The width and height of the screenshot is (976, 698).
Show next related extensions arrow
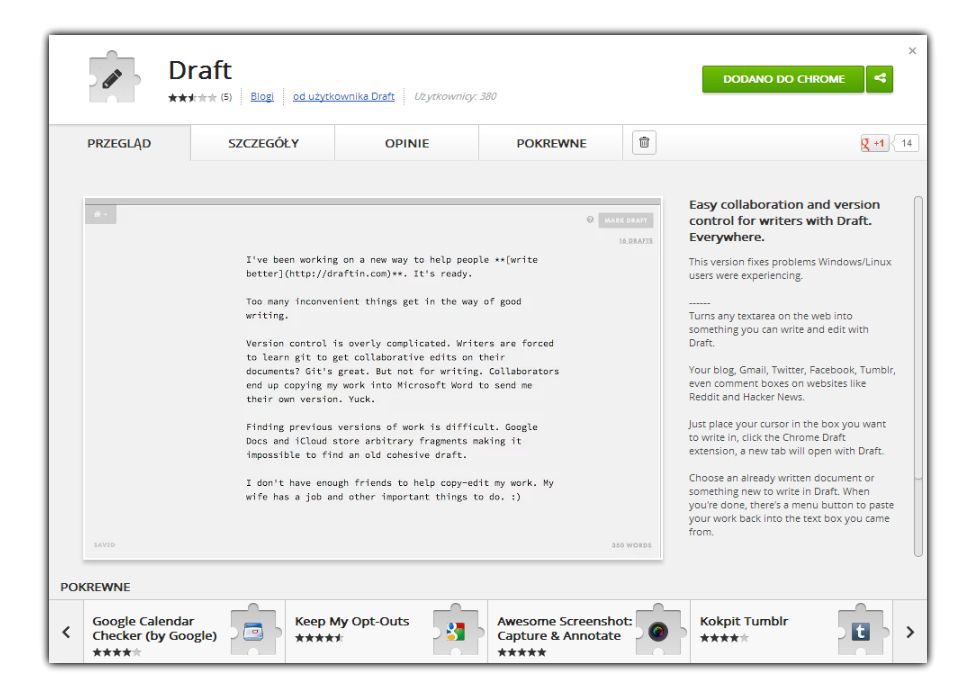910,632
